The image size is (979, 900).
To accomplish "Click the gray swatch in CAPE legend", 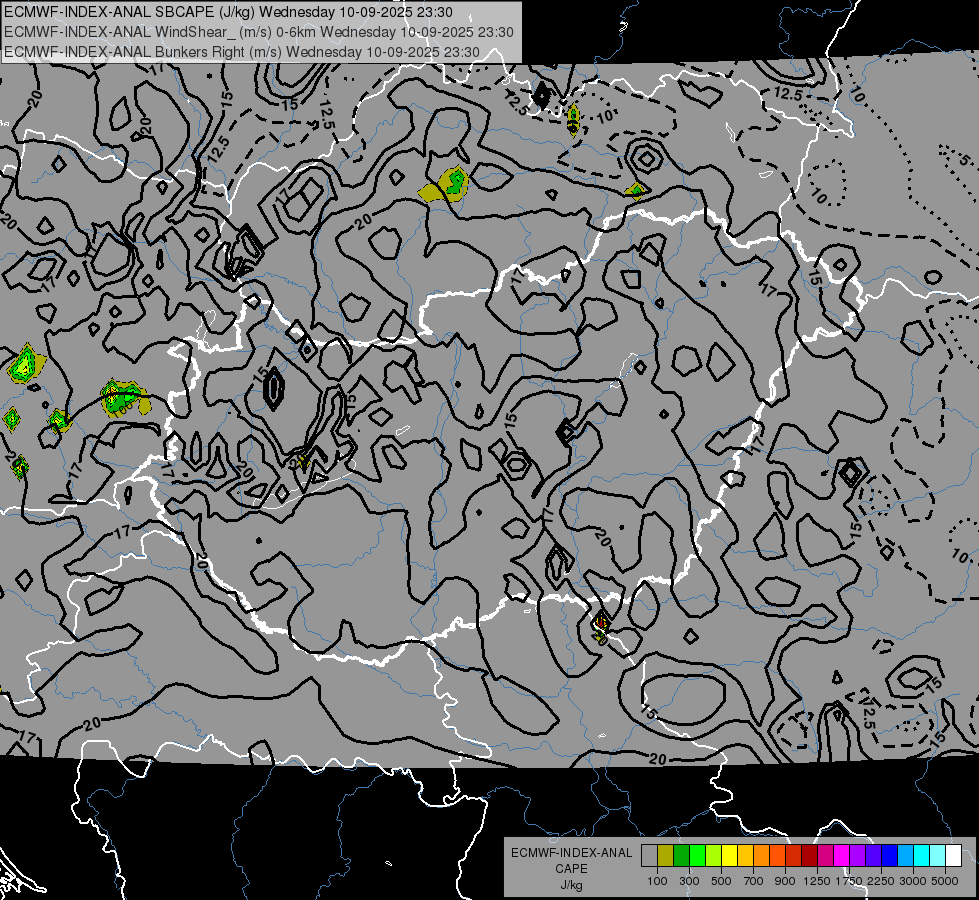I will point(649,856).
